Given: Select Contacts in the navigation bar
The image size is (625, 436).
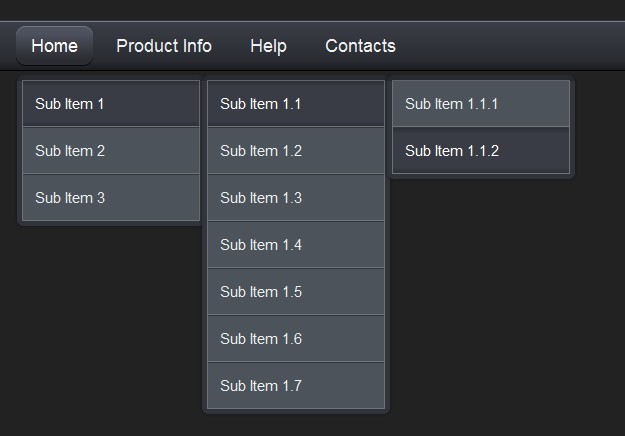Looking at the screenshot, I should pos(360,46).
